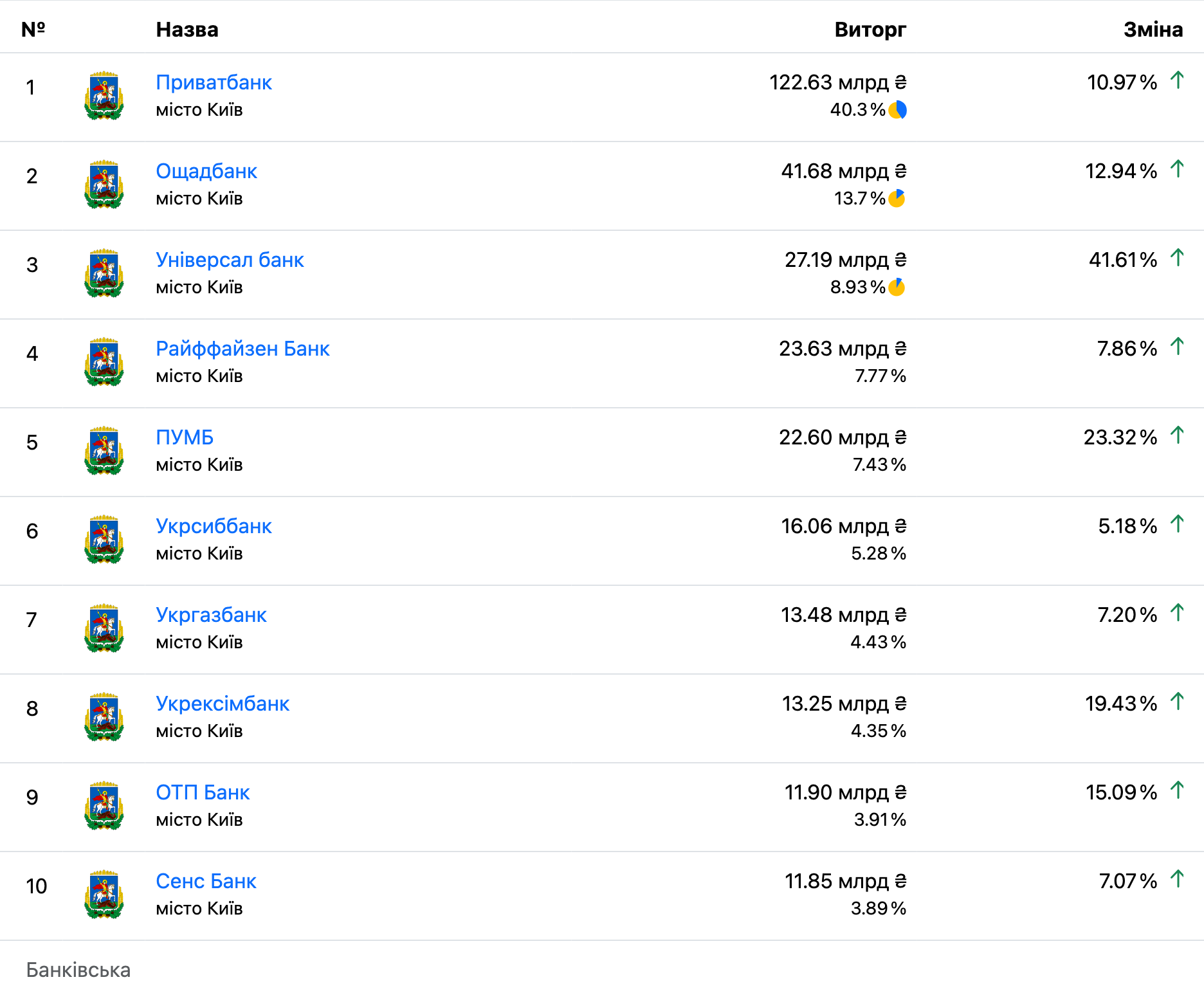Click green up arrow beside 41.61% change

pos(1177,258)
